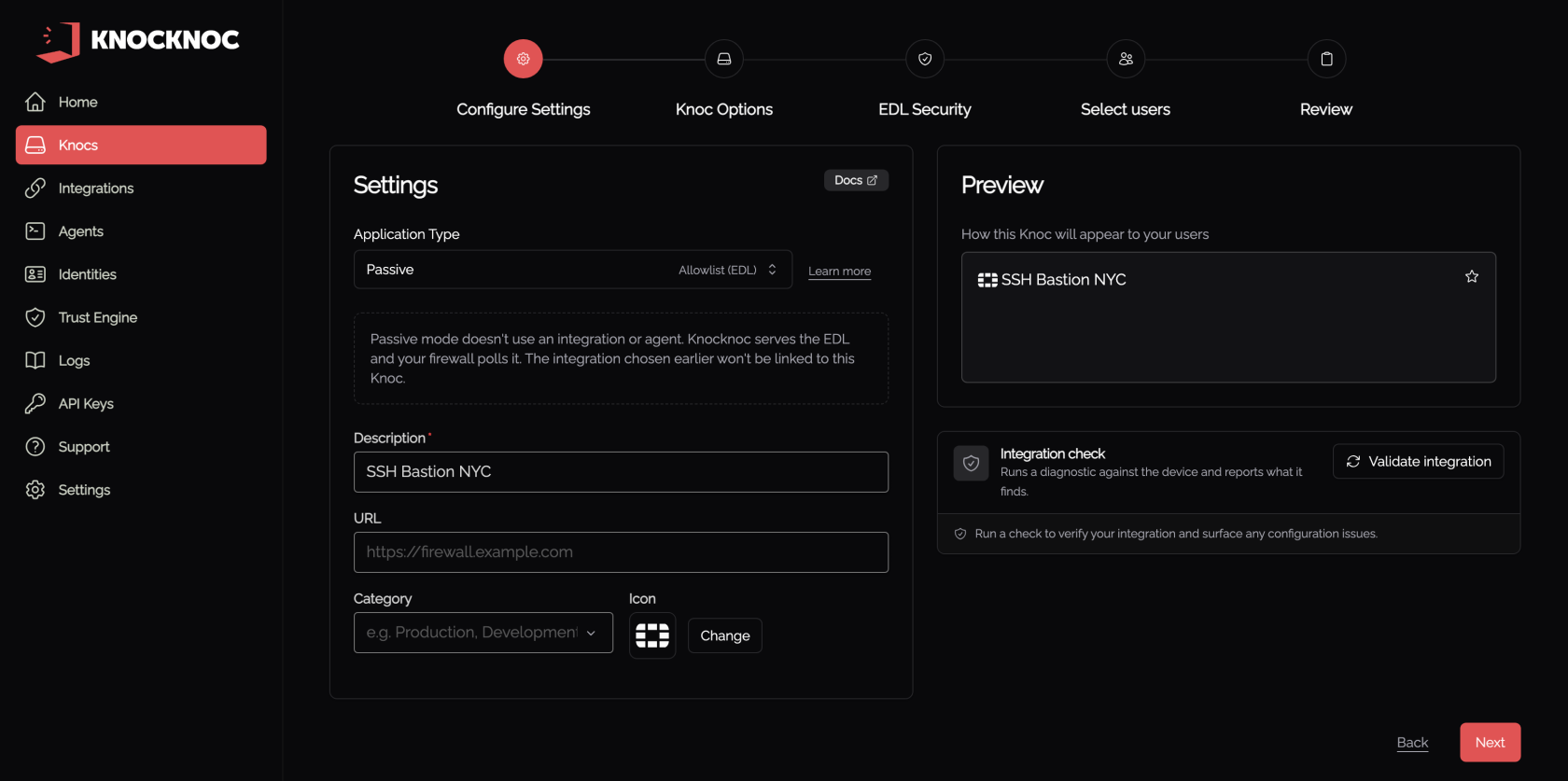Click the Review step label

[x=1326, y=109]
